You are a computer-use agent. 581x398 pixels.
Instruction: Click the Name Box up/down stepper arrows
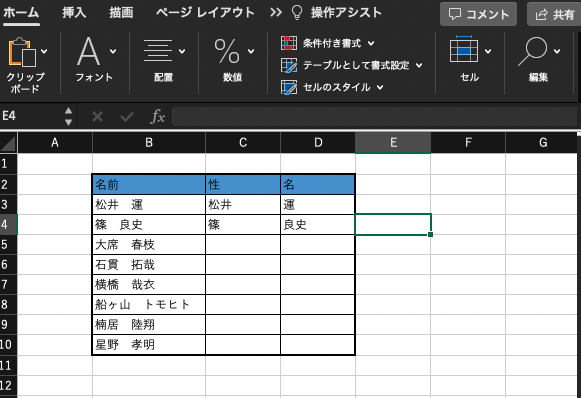69,116
